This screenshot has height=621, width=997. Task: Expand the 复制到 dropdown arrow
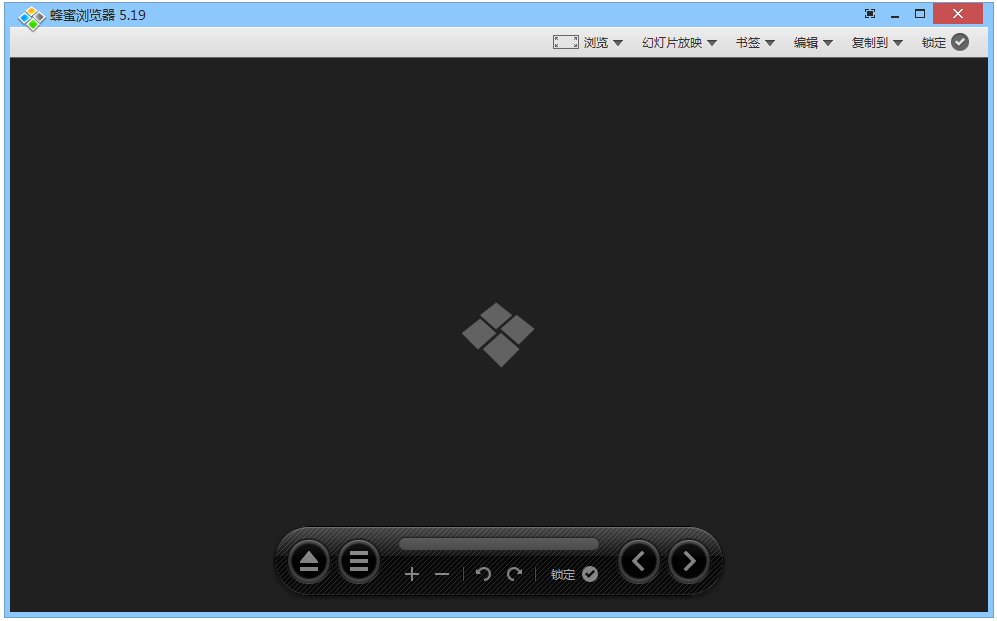coord(898,43)
